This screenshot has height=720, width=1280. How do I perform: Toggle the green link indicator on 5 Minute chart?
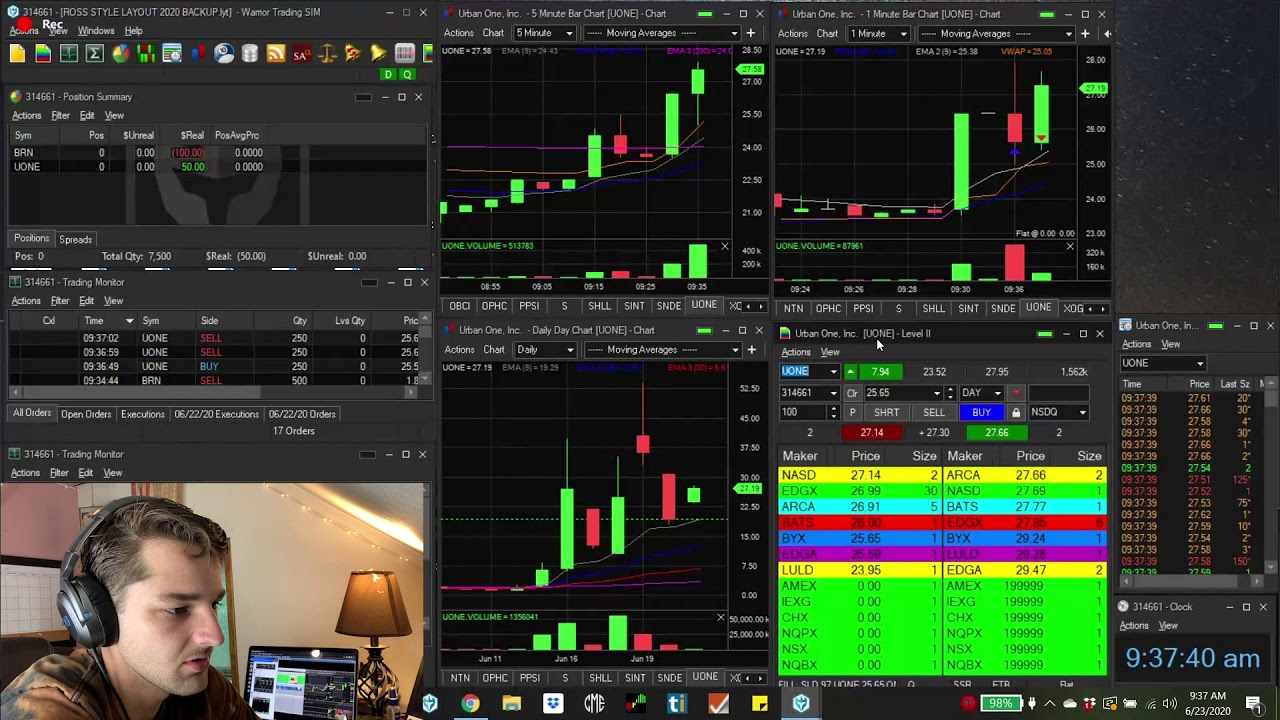pos(705,14)
